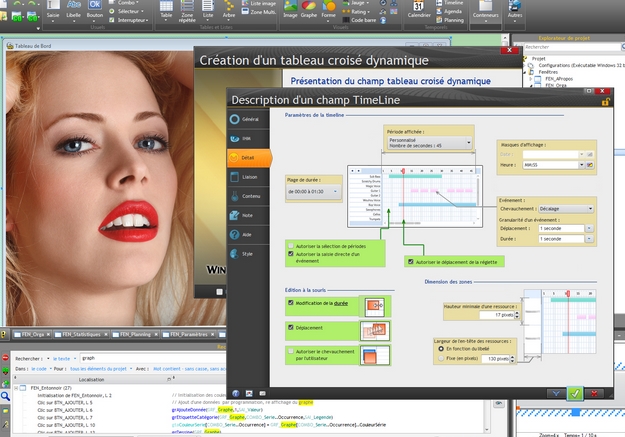Enable 'Autoriser la sélection de périodes' checkbox
Viewport: 625px width, 437px height.
(x=291, y=245)
